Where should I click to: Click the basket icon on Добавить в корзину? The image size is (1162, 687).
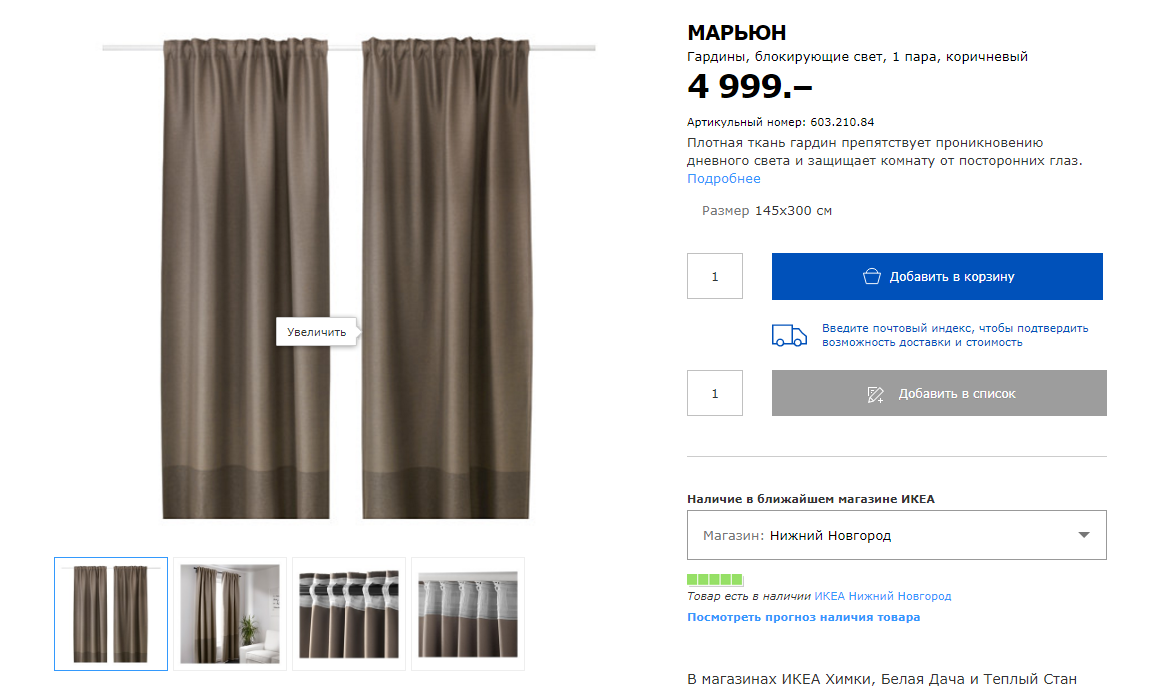[872, 276]
